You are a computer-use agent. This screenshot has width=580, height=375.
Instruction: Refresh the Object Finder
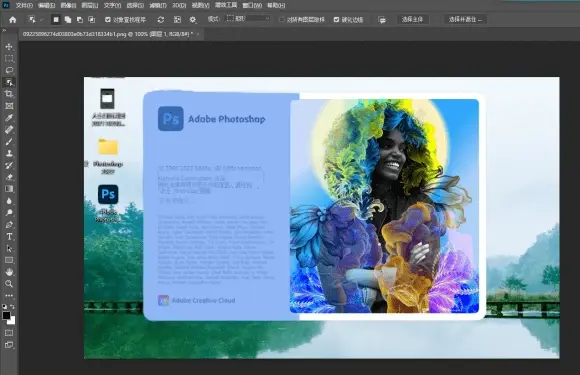point(161,20)
